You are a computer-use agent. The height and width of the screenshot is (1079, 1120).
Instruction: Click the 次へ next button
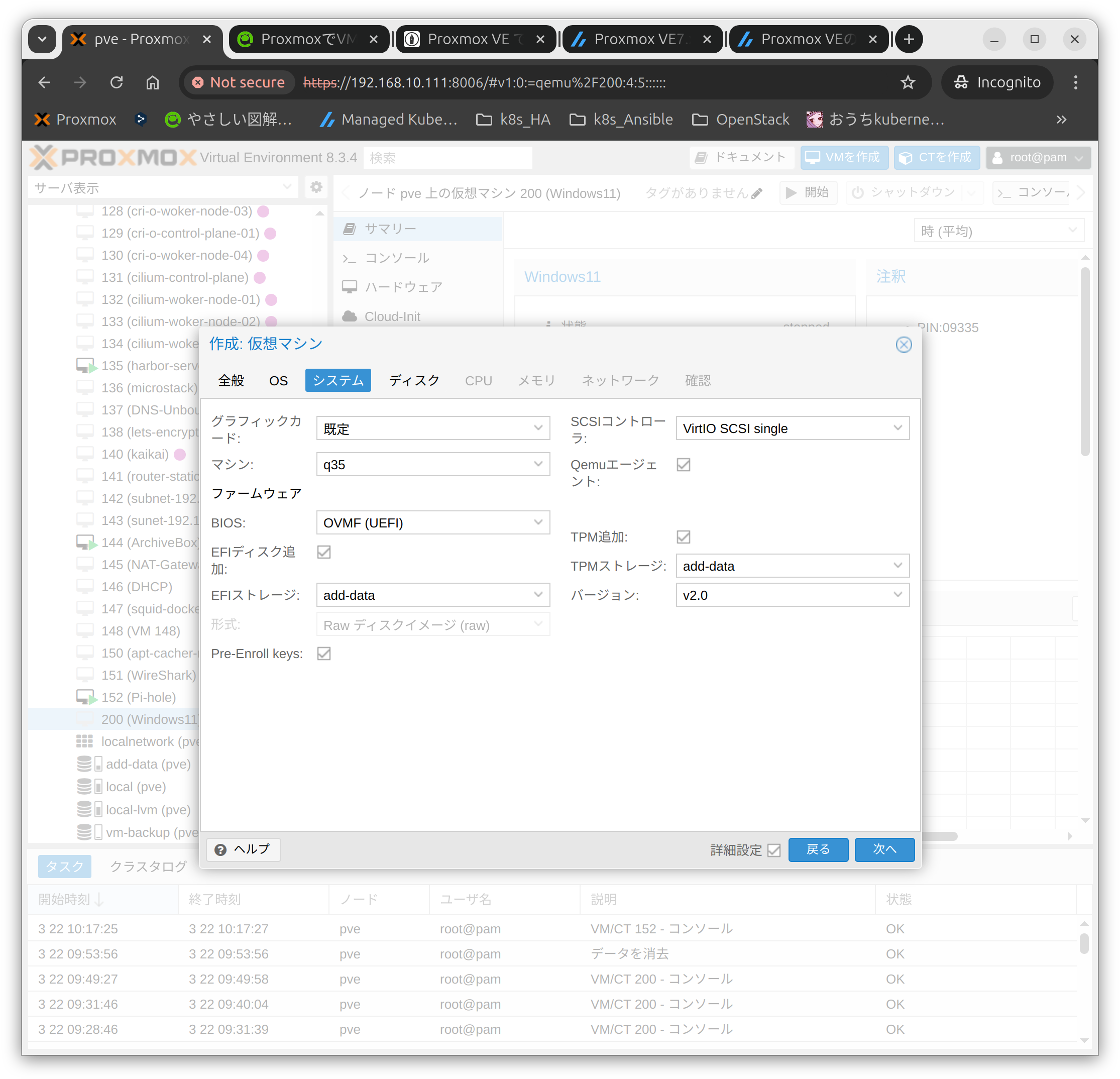coord(884,849)
